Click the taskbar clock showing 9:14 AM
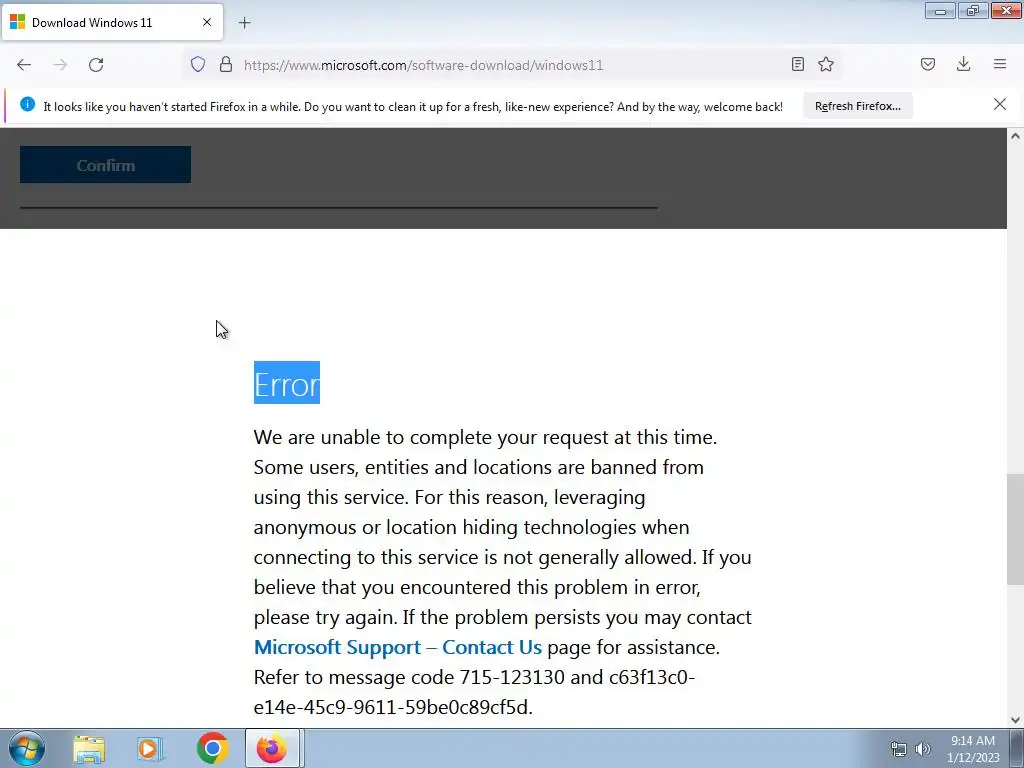Image resolution: width=1024 pixels, height=768 pixels. click(x=973, y=749)
